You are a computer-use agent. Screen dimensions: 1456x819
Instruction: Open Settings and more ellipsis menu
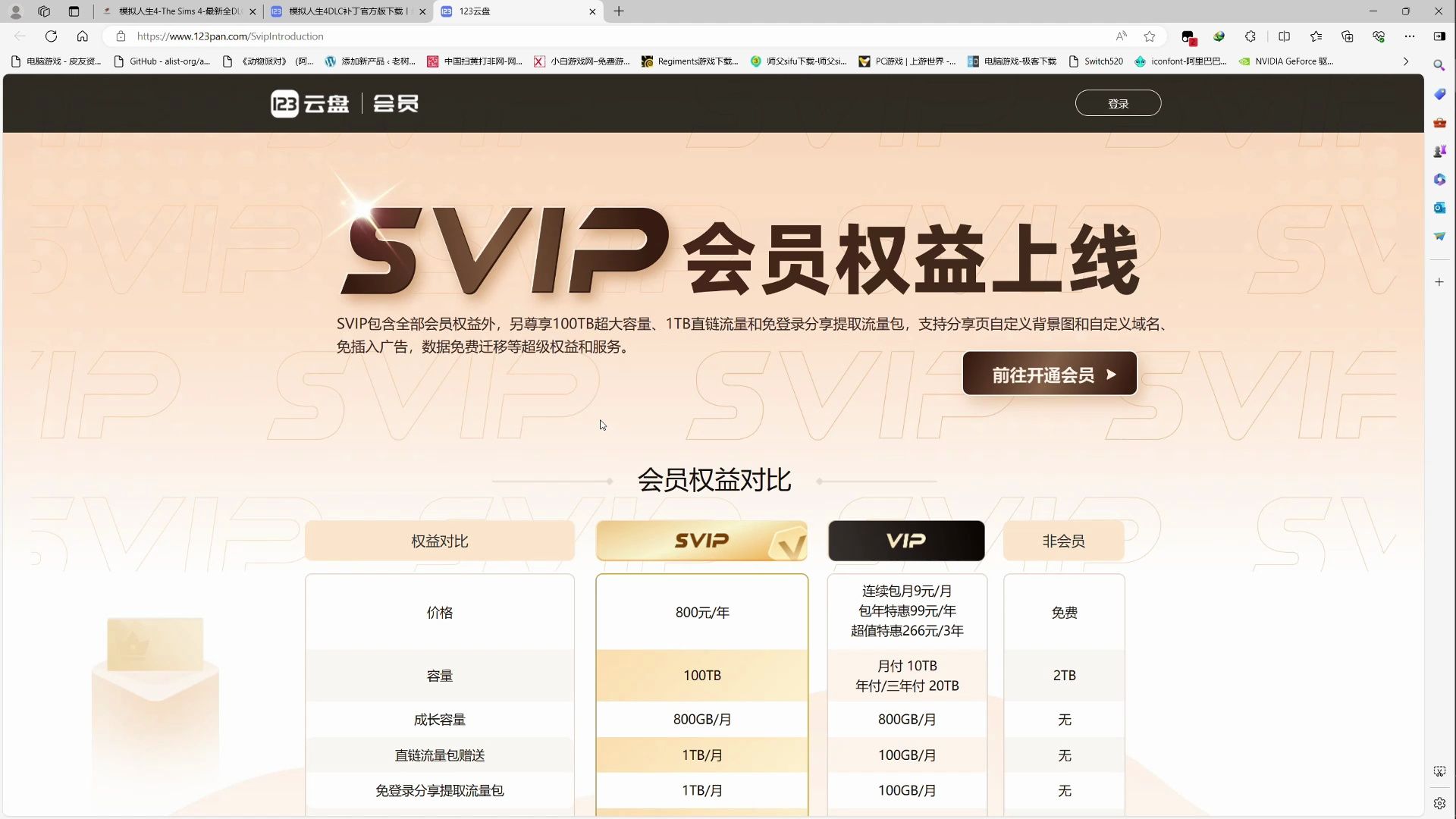pyautogui.click(x=1410, y=36)
